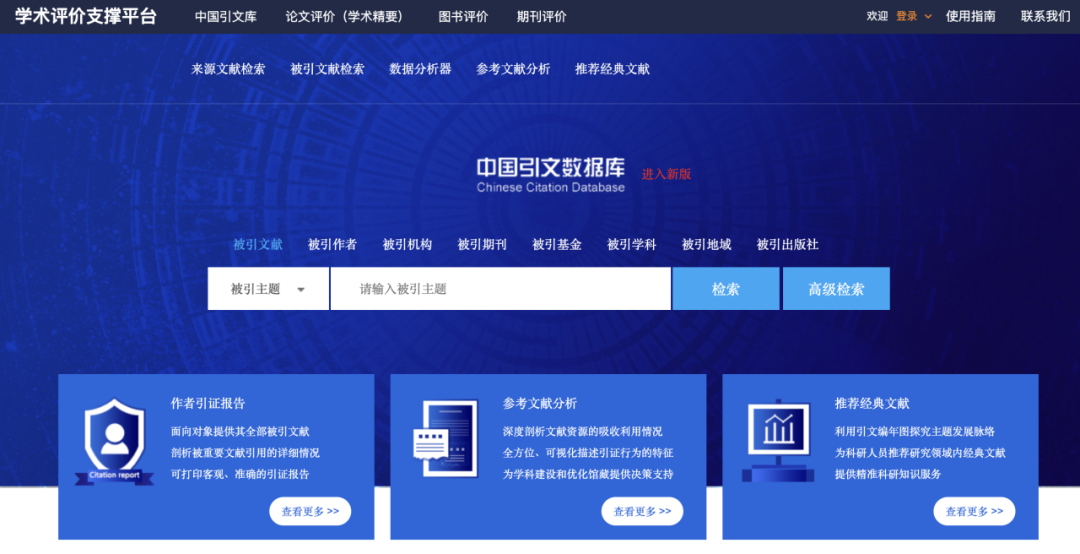Click text 深度剖析文献资源的吸收利用情况
1080x554 pixels.
coord(583,432)
